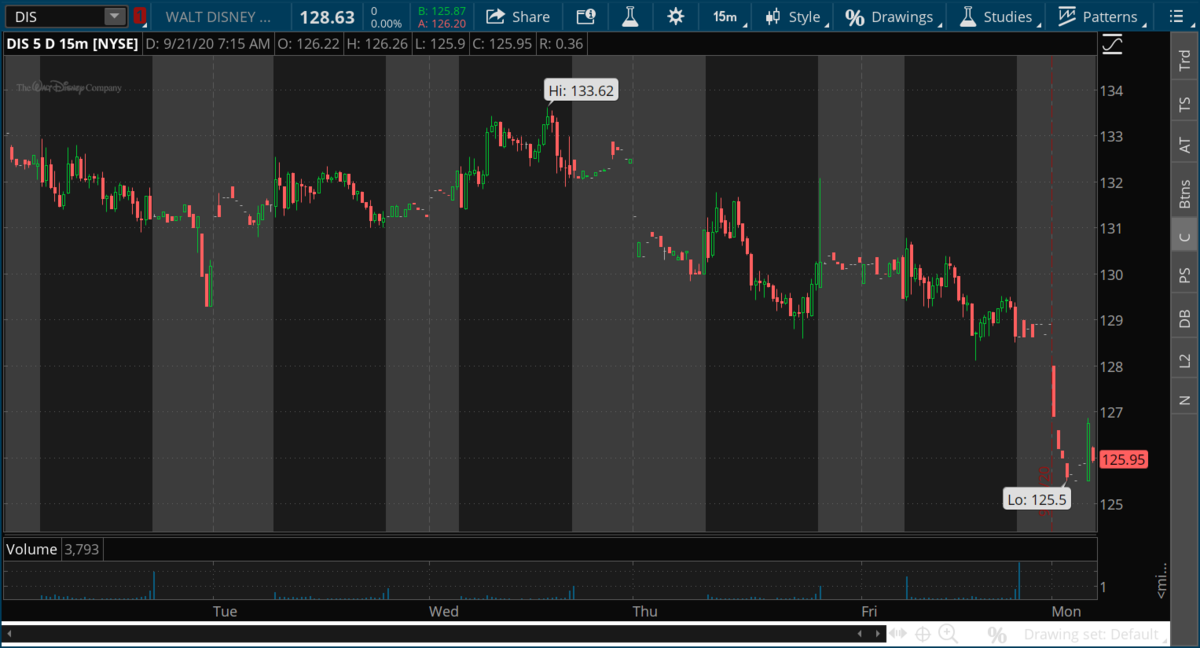
Task: Click the crosshair pan tool icon
Action: click(922, 634)
